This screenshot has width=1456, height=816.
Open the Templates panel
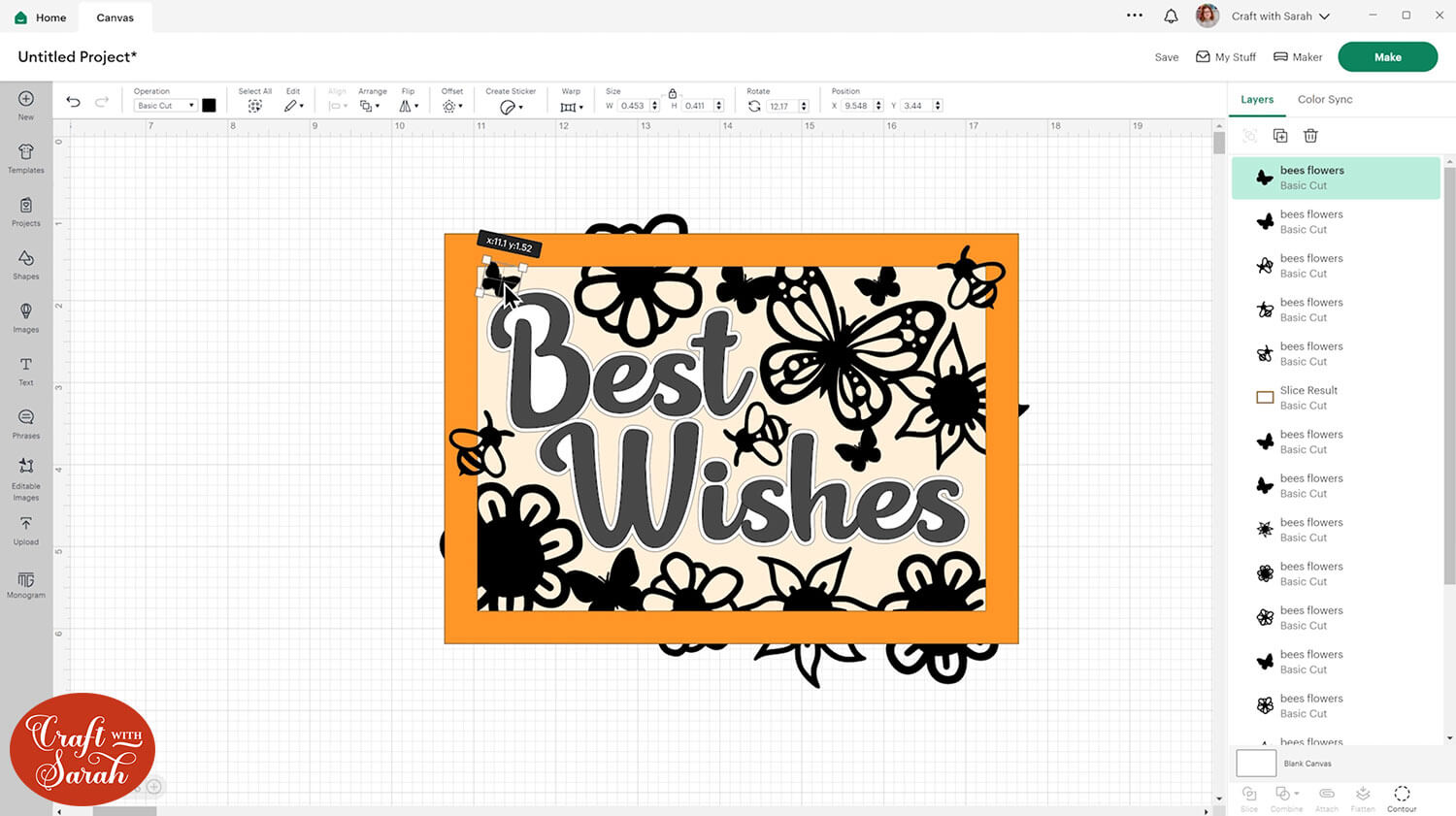[x=26, y=158]
